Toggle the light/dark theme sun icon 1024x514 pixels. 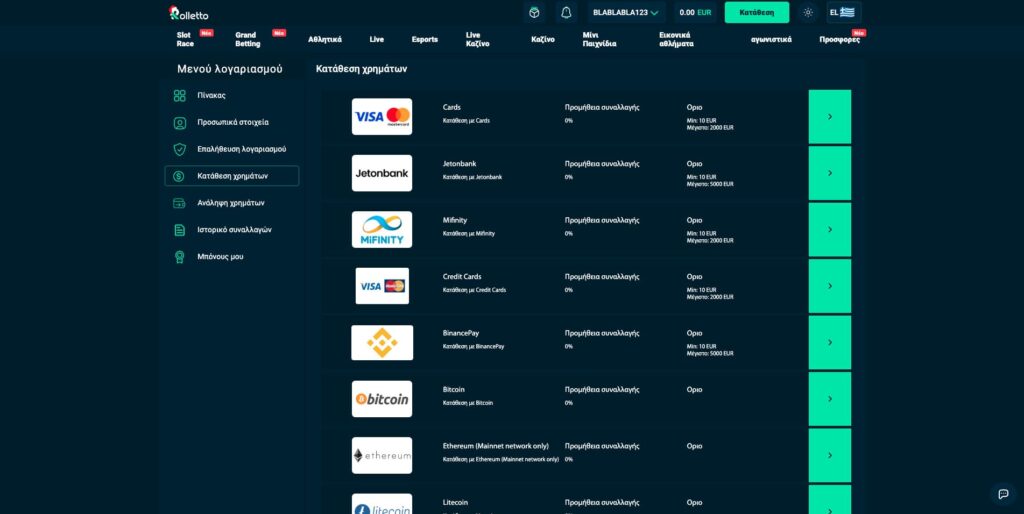tap(808, 12)
